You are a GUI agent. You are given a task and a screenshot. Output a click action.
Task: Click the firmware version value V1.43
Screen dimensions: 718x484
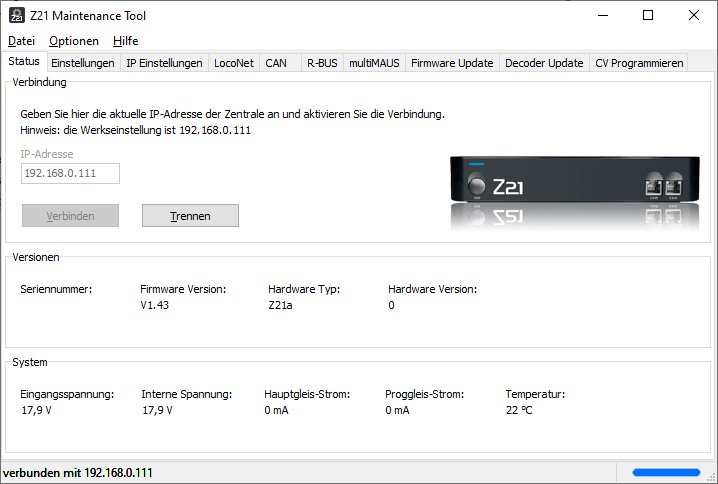[x=154, y=305]
